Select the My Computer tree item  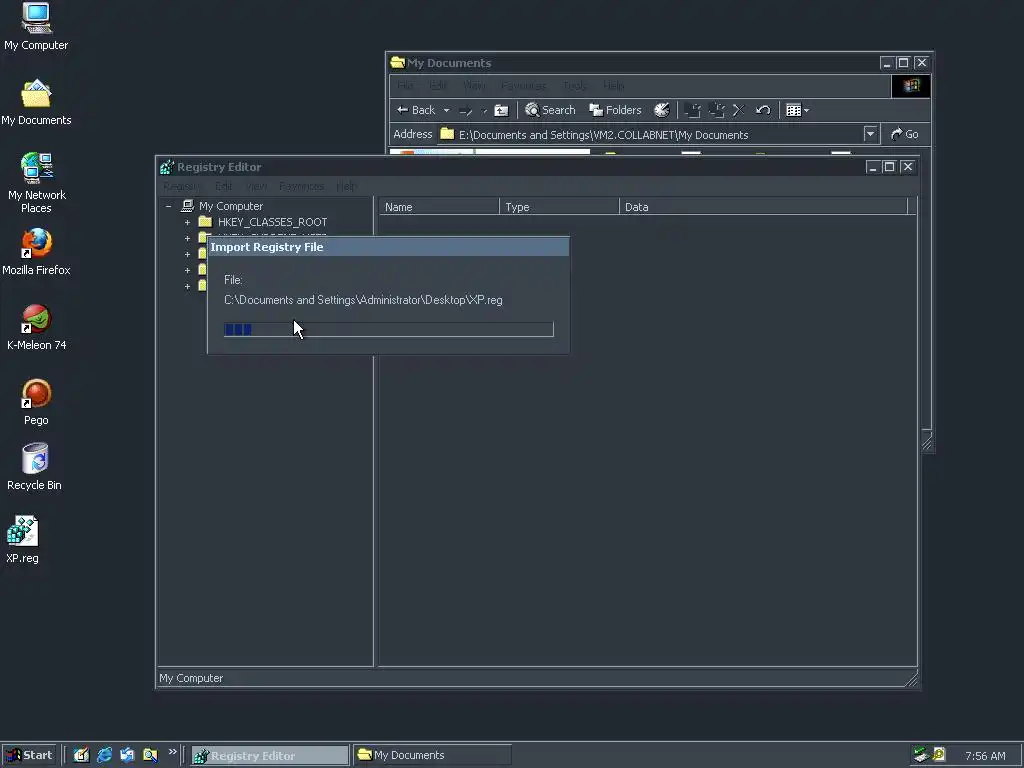tap(231, 206)
